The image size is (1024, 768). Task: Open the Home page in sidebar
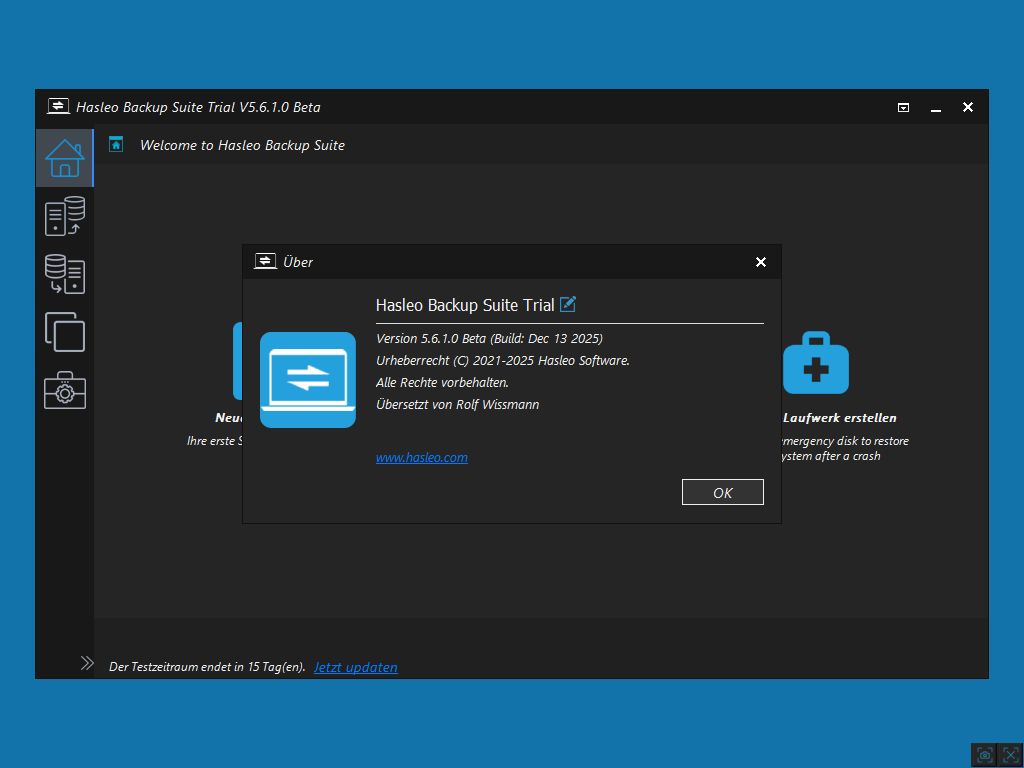(65, 158)
